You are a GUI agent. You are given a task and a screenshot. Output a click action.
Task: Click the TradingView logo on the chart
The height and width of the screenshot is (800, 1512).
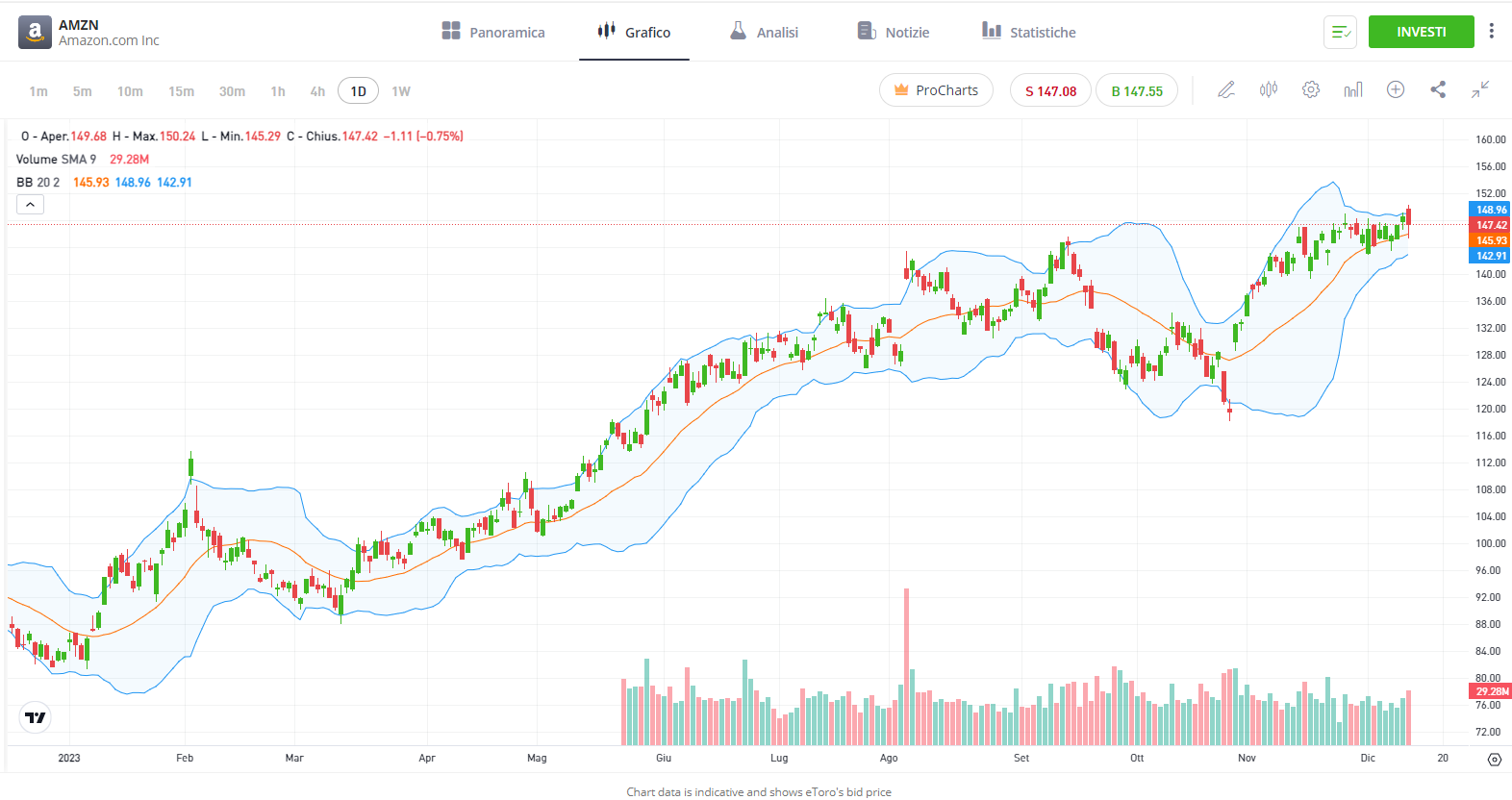(x=36, y=717)
